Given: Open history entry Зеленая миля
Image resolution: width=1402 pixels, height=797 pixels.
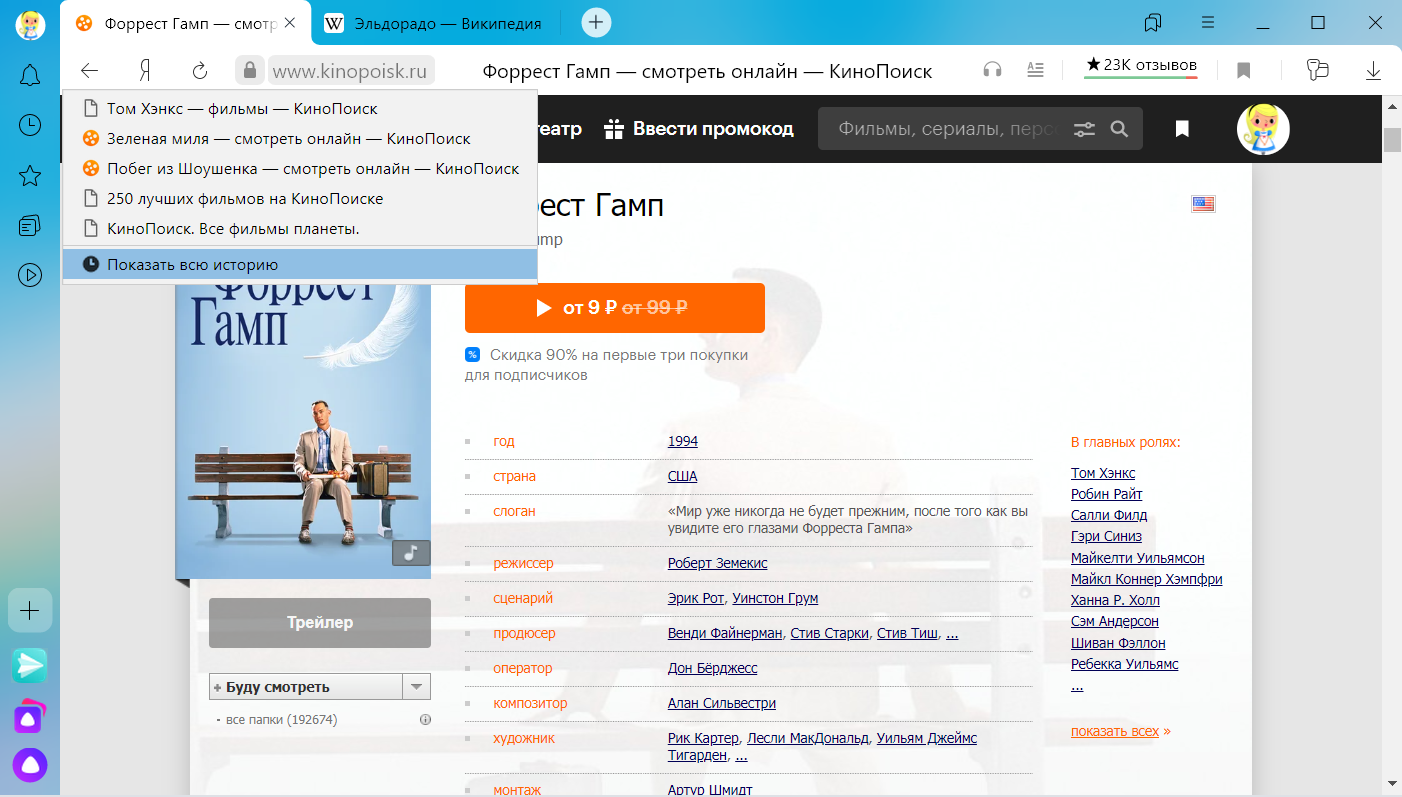Looking at the screenshot, I should (300, 139).
